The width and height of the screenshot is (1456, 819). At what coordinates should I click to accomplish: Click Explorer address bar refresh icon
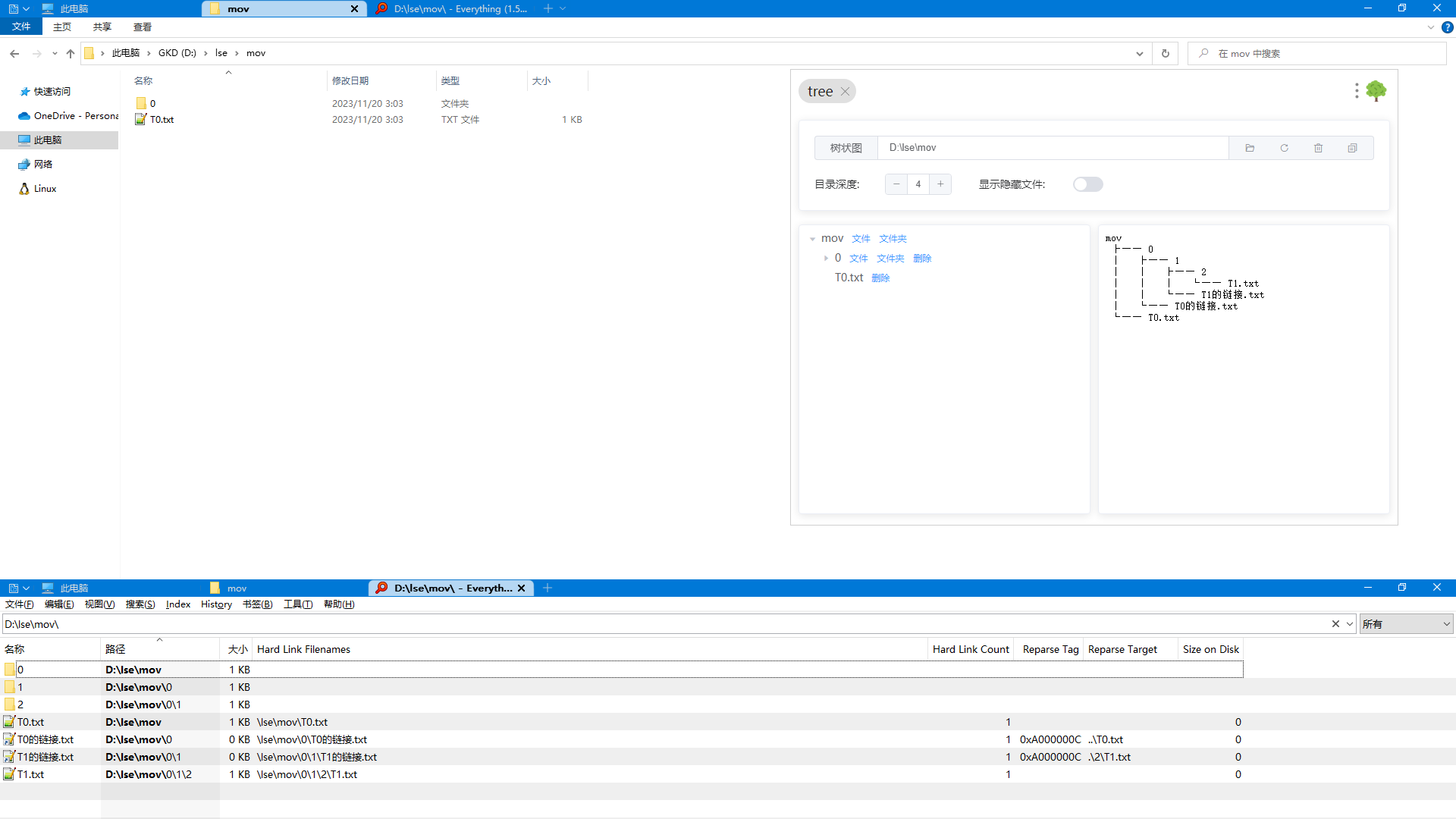point(1165,53)
